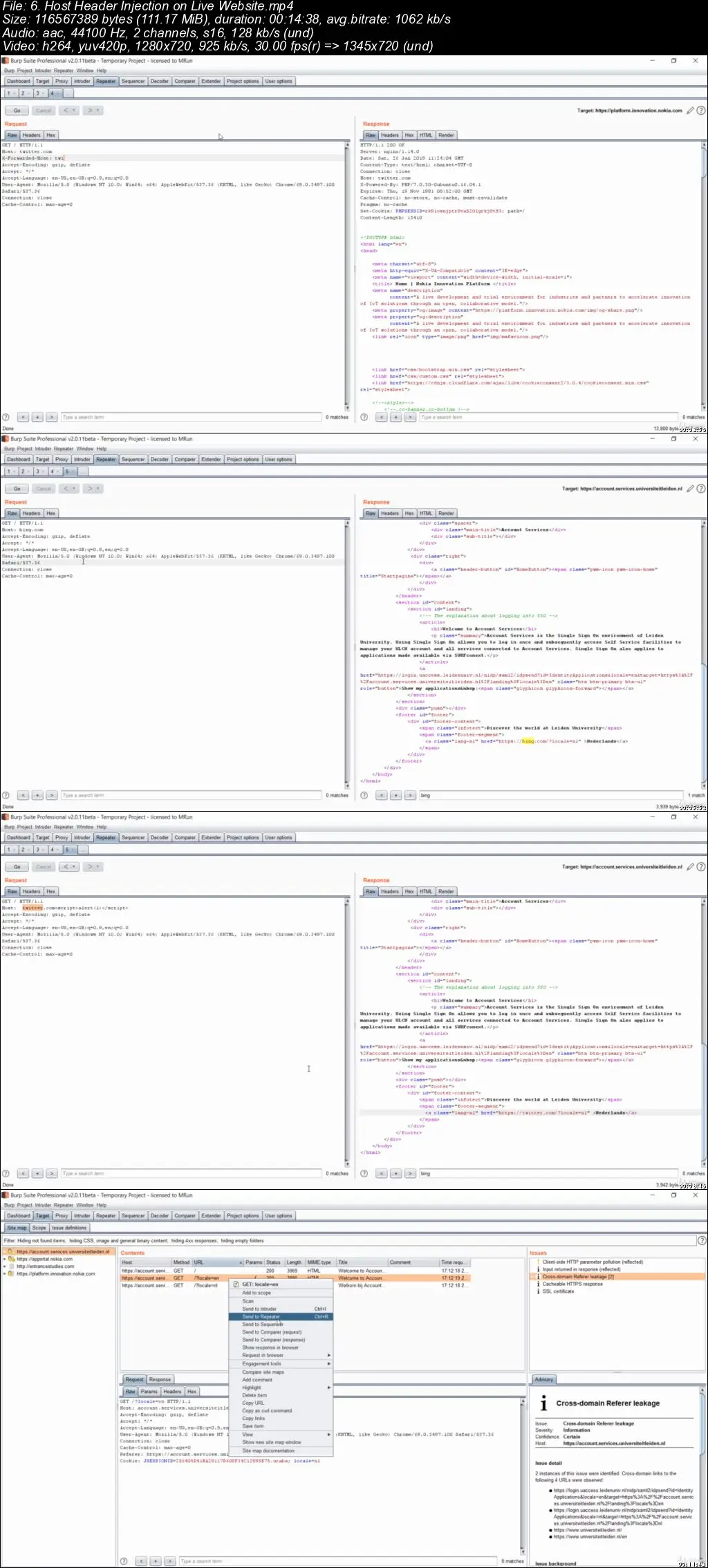Click the pencil icon in the window showing 1 match
This screenshot has height=1568, width=708.
(690, 489)
